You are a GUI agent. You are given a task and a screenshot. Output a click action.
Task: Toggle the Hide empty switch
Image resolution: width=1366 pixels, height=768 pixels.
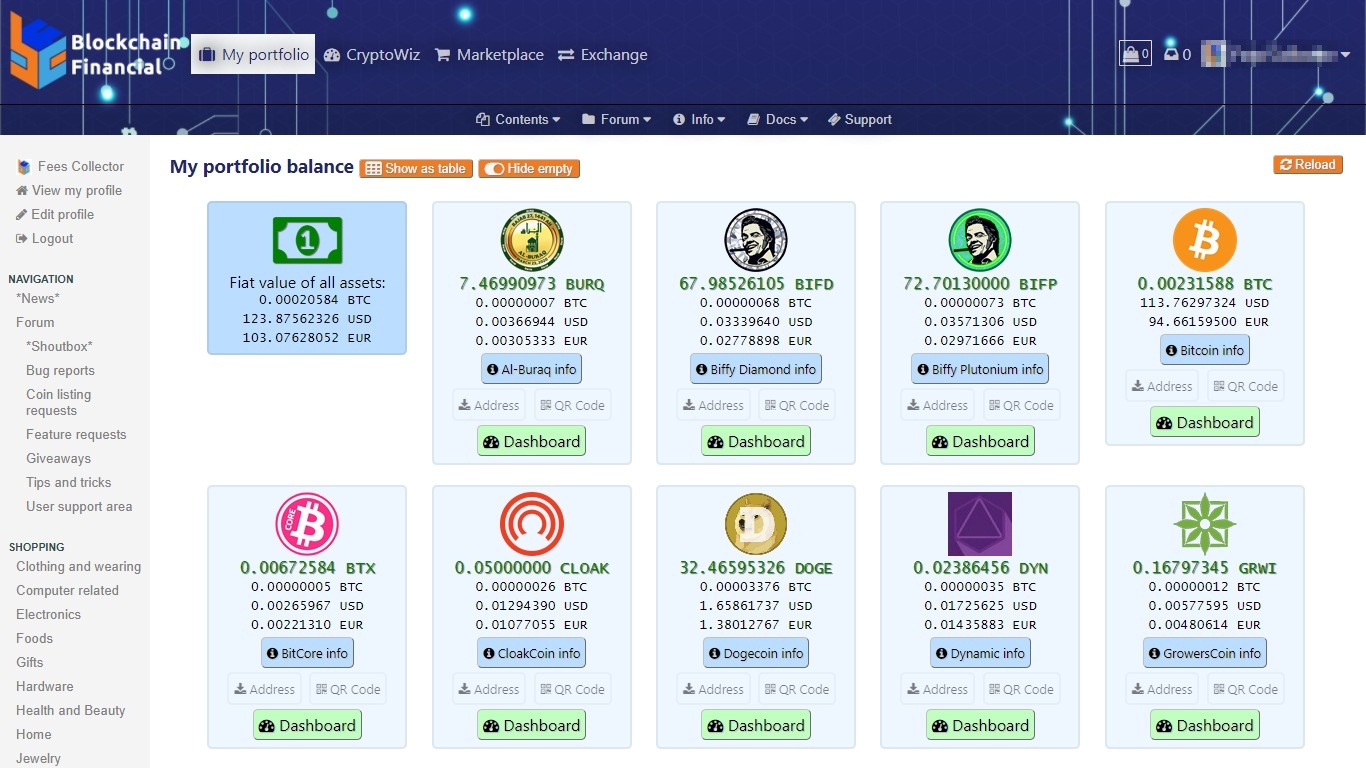tap(529, 168)
